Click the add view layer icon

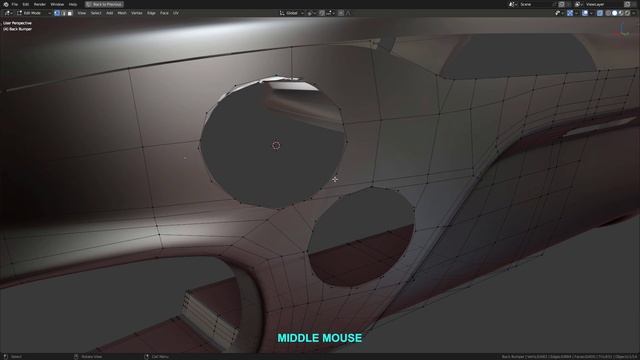[x=627, y=4]
